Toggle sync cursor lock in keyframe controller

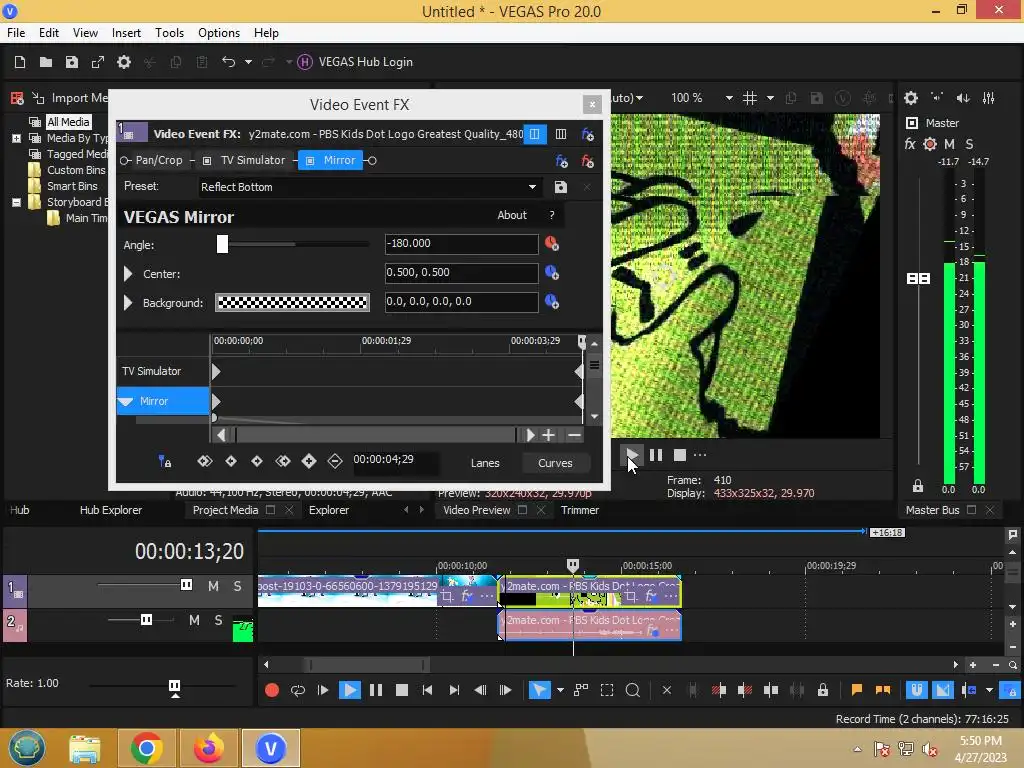(x=165, y=461)
